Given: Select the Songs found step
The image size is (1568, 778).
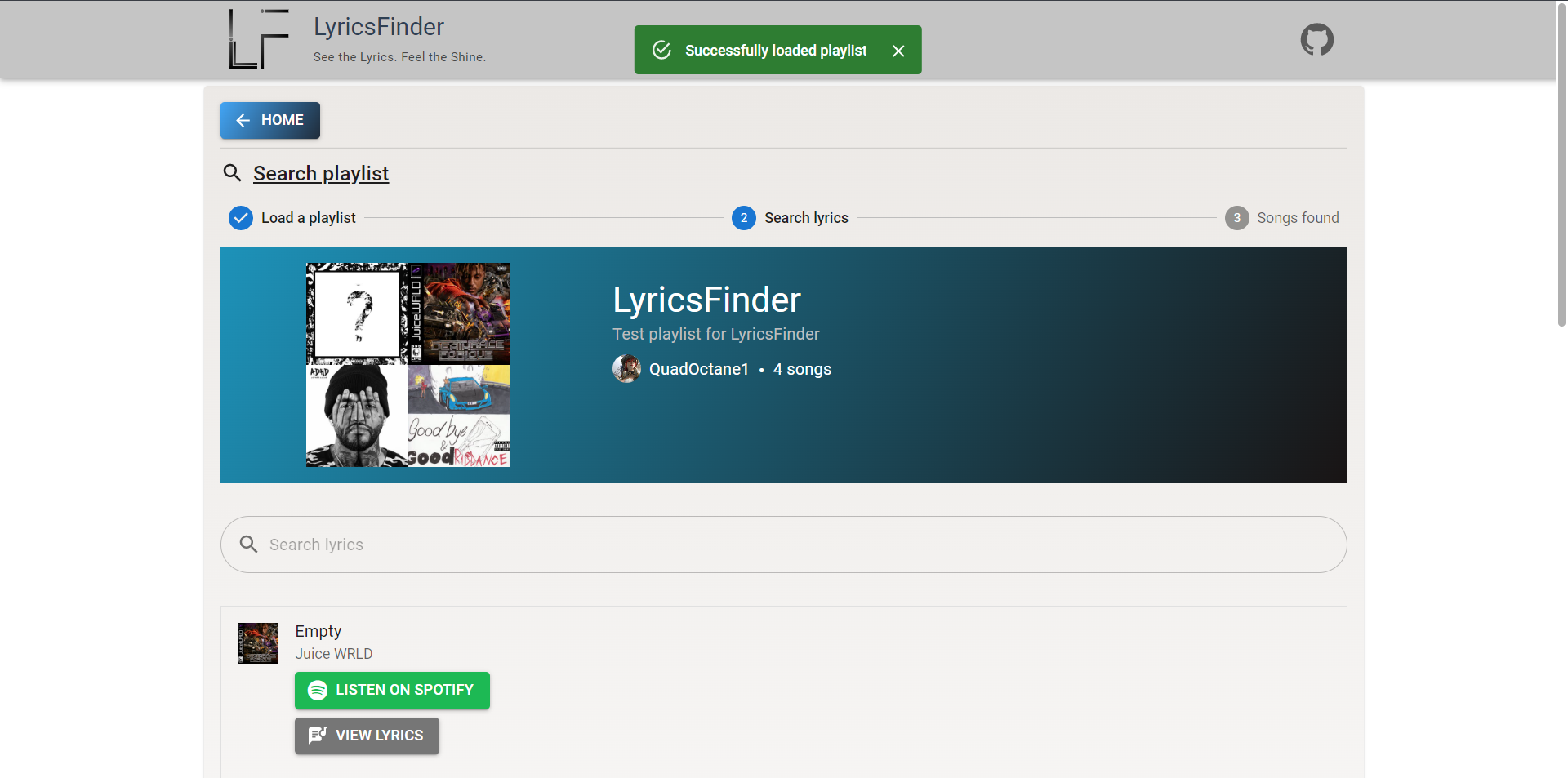Looking at the screenshot, I should point(1281,218).
